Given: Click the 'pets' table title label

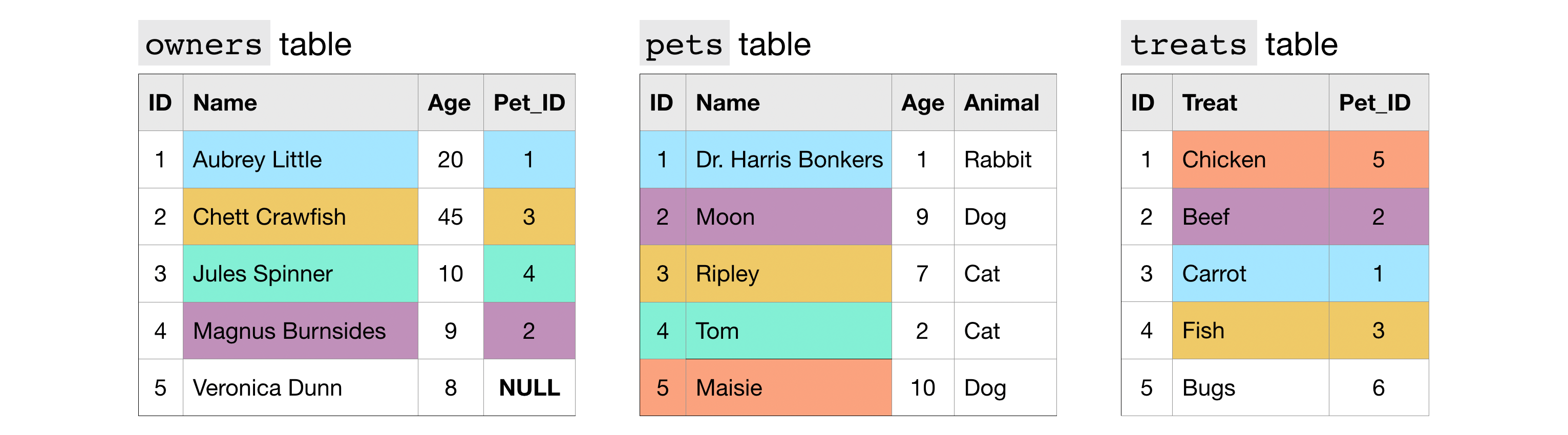Looking at the screenshot, I should [684, 45].
